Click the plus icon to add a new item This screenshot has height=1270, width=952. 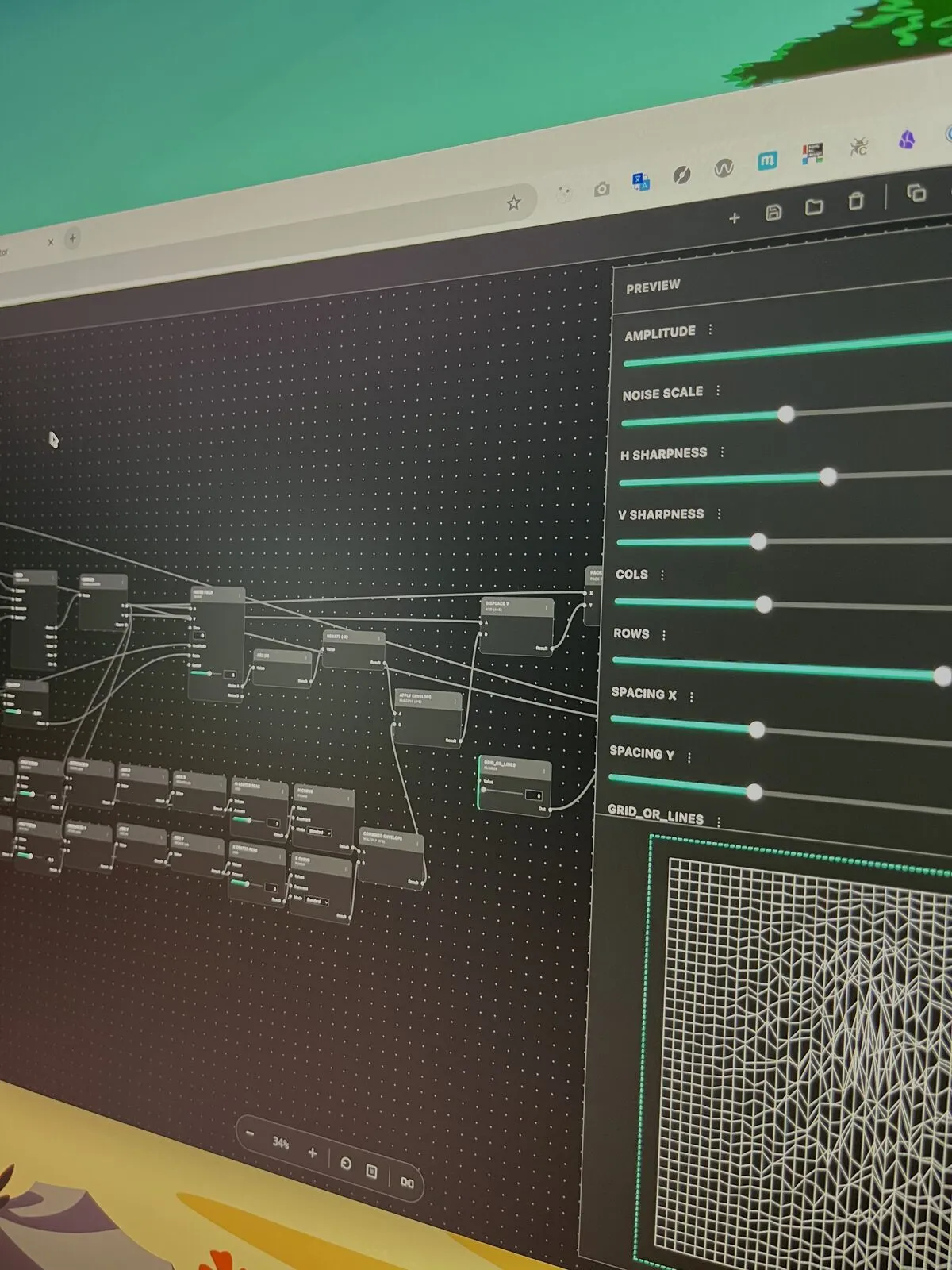(735, 217)
